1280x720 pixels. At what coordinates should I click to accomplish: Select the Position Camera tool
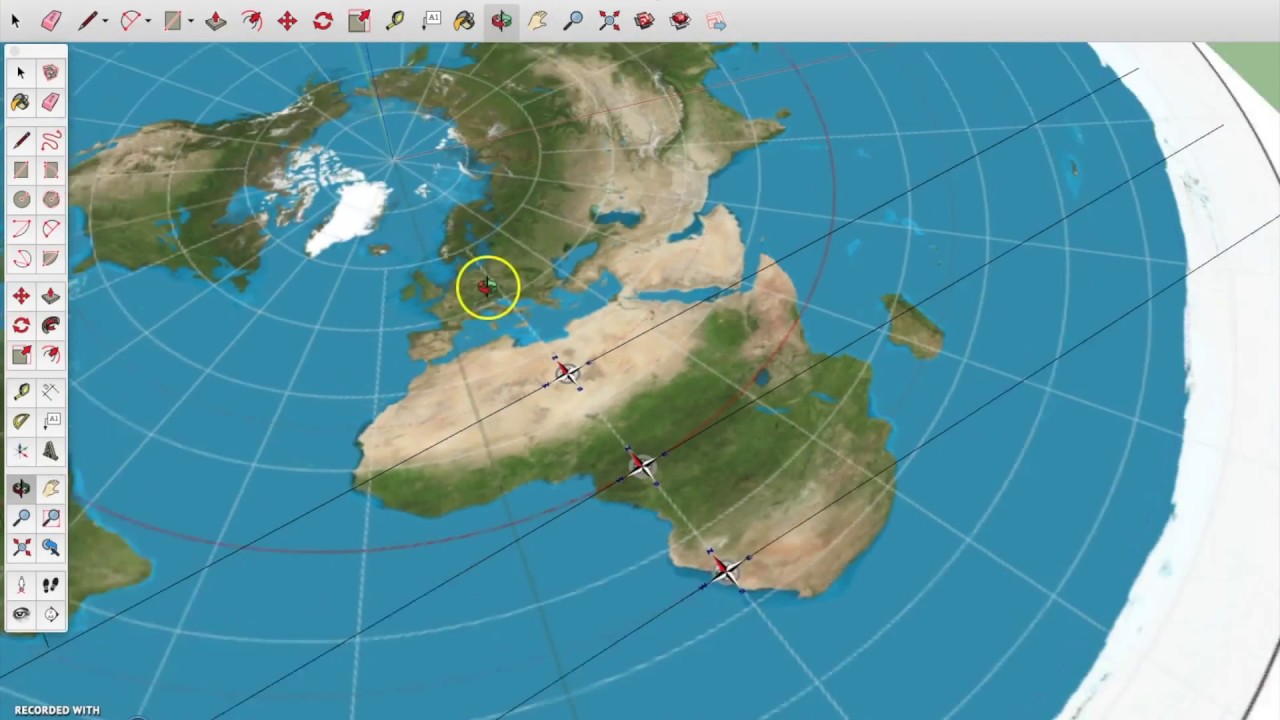coord(21,585)
